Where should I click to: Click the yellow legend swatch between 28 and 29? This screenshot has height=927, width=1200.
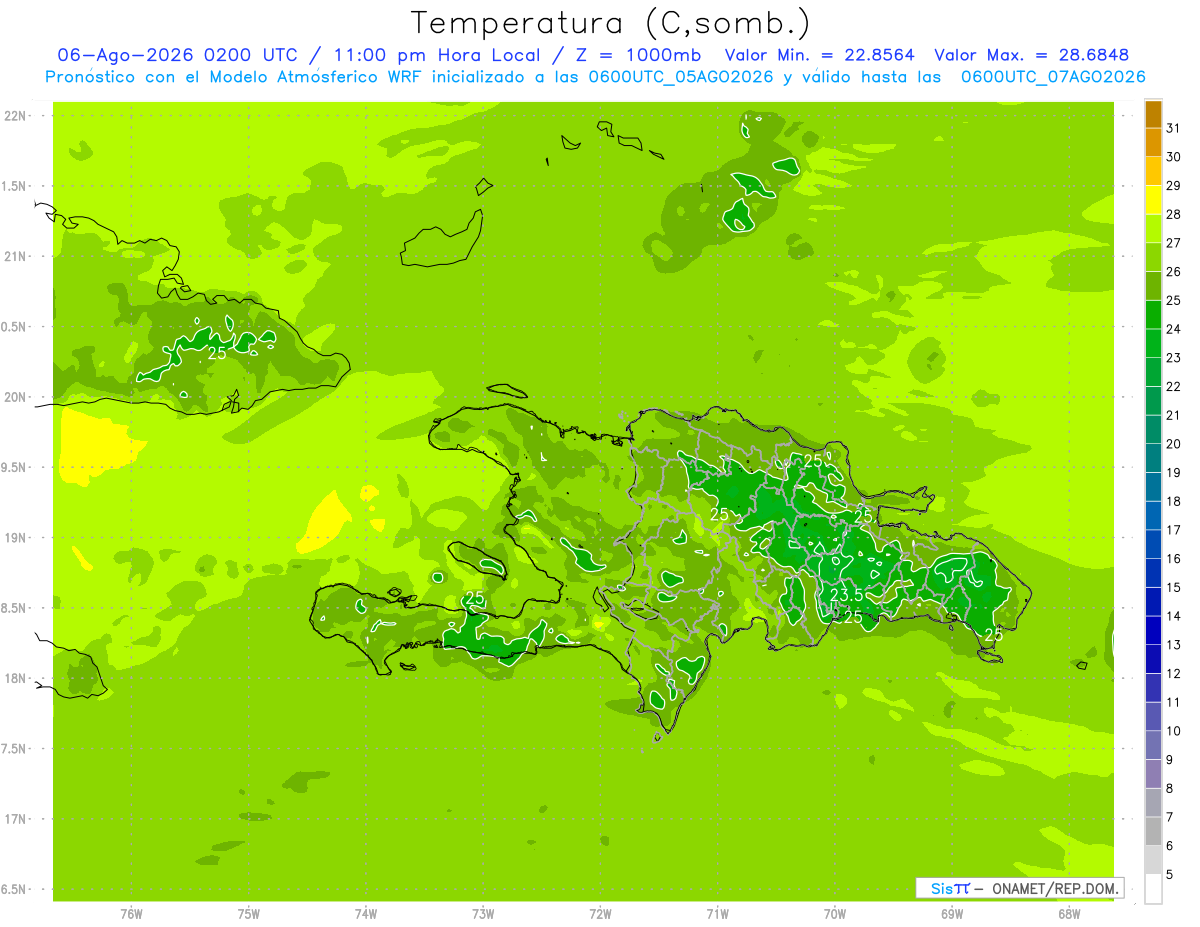(x=1153, y=200)
